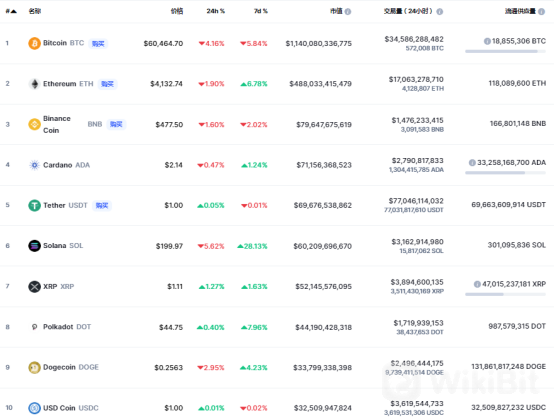554x418 pixels.
Task: Click Bitcoin volume 572,008 BTC
Action: tap(424, 48)
